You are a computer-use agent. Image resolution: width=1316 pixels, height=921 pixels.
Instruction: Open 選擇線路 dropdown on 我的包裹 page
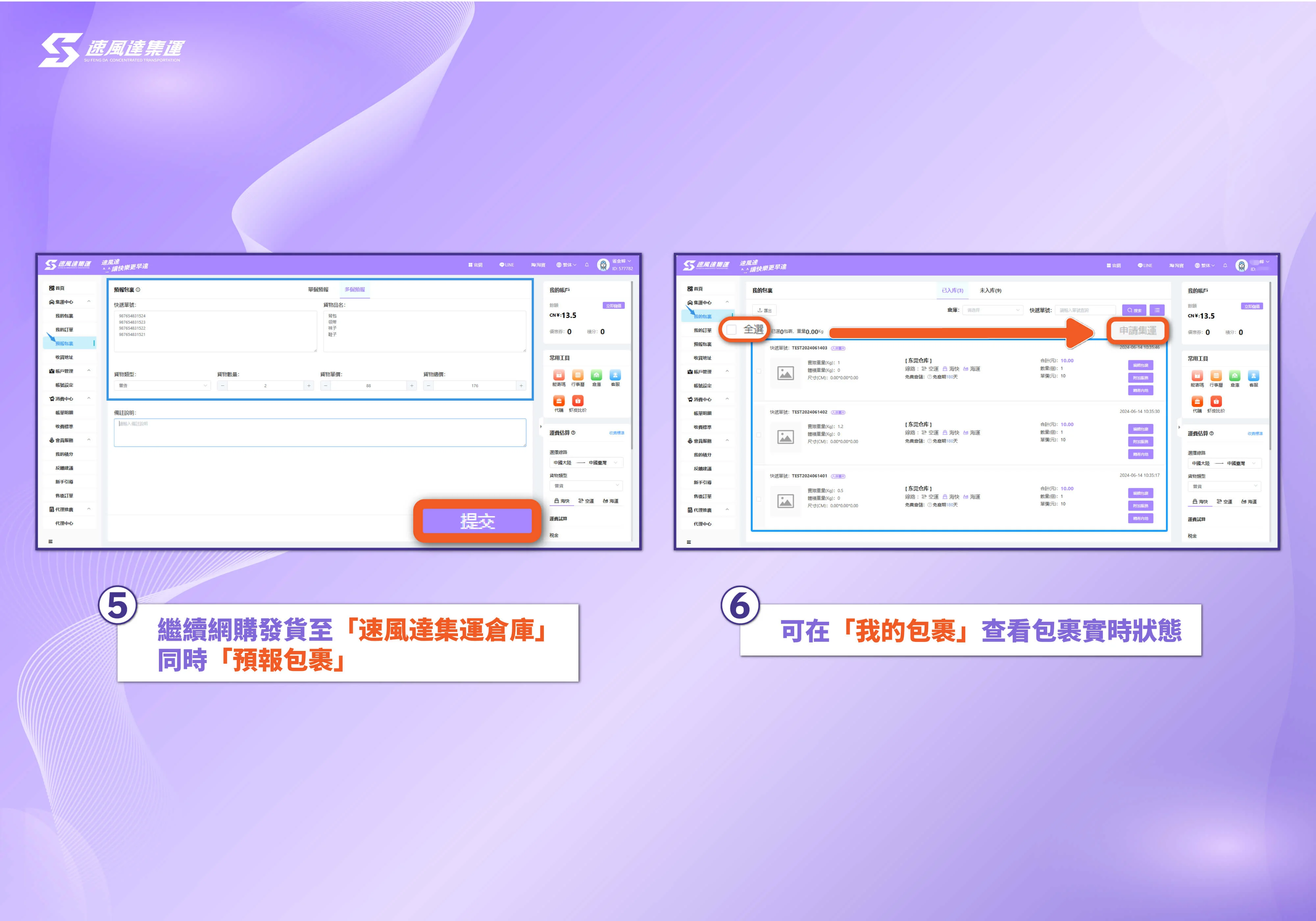click(1224, 463)
